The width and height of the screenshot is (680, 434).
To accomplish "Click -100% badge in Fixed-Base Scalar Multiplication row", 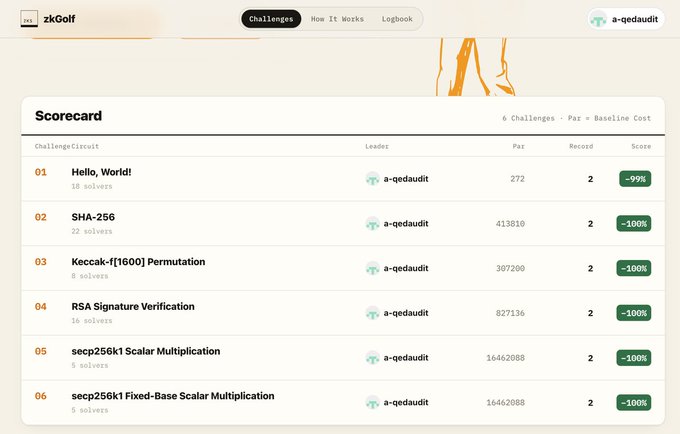I will tap(634, 402).
